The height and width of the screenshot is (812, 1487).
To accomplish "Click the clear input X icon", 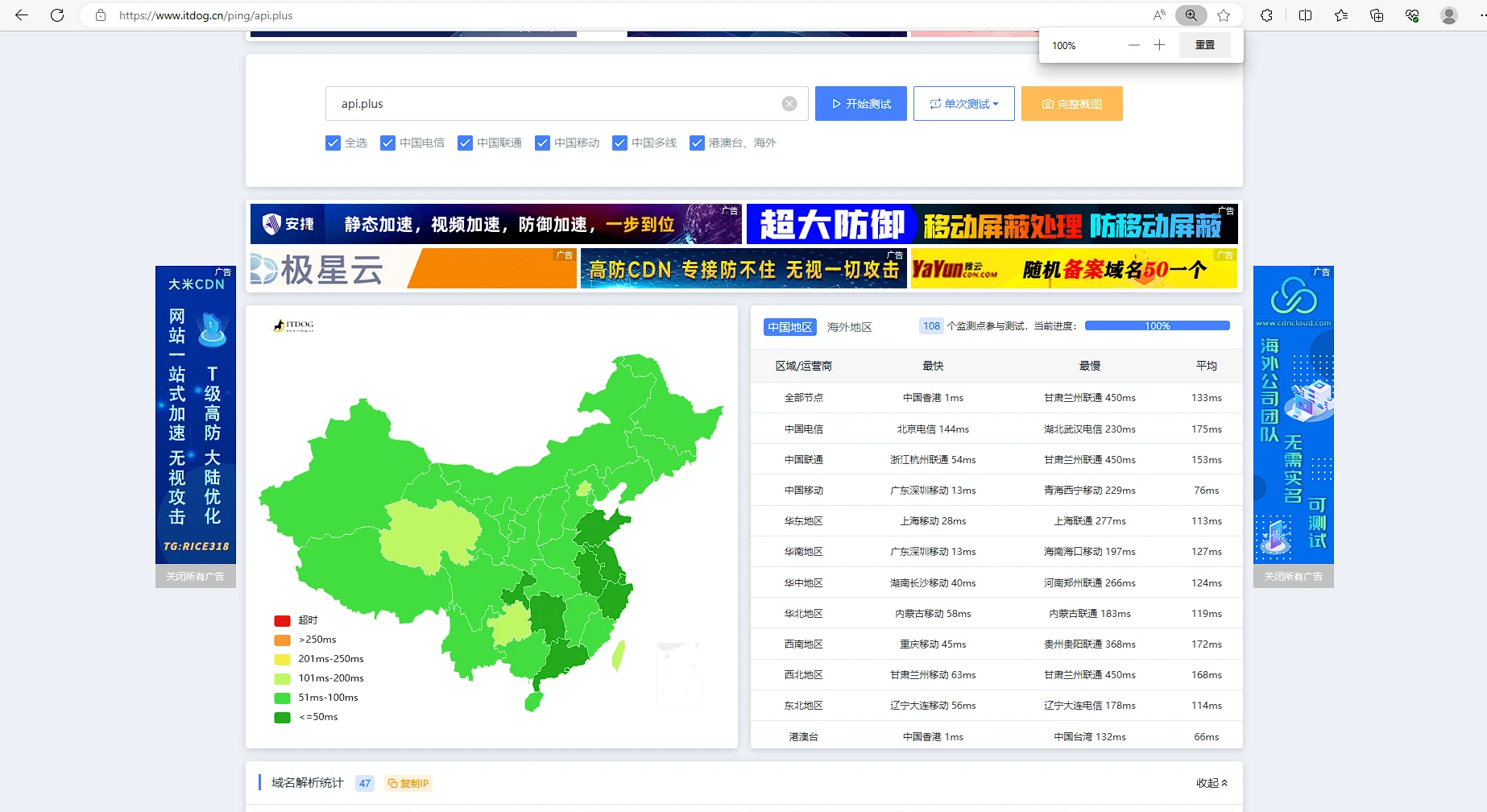I will pyautogui.click(x=789, y=104).
